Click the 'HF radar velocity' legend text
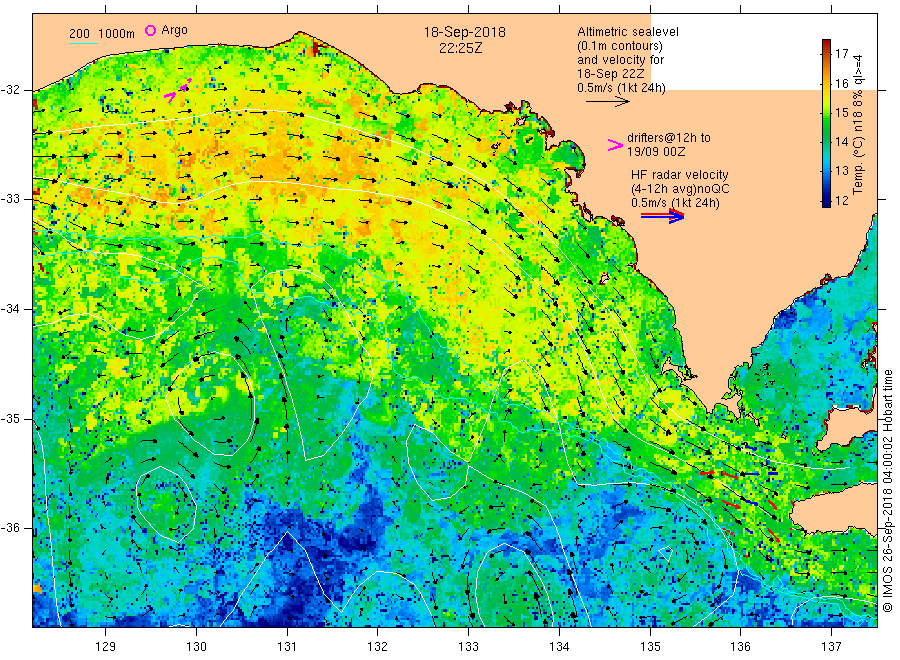 (680, 175)
